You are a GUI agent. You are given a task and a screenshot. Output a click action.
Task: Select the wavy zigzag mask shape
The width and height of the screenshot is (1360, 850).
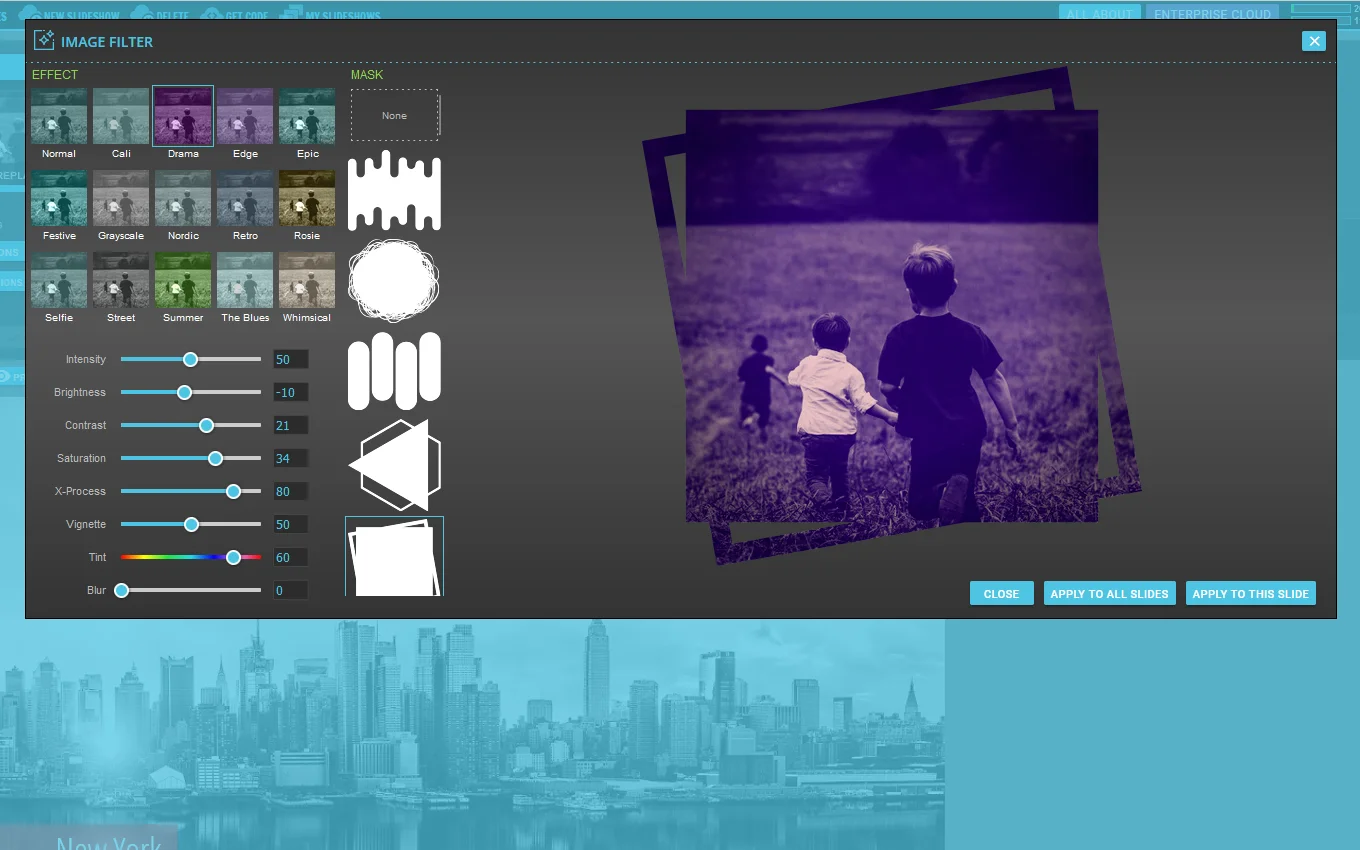[x=394, y=192]
